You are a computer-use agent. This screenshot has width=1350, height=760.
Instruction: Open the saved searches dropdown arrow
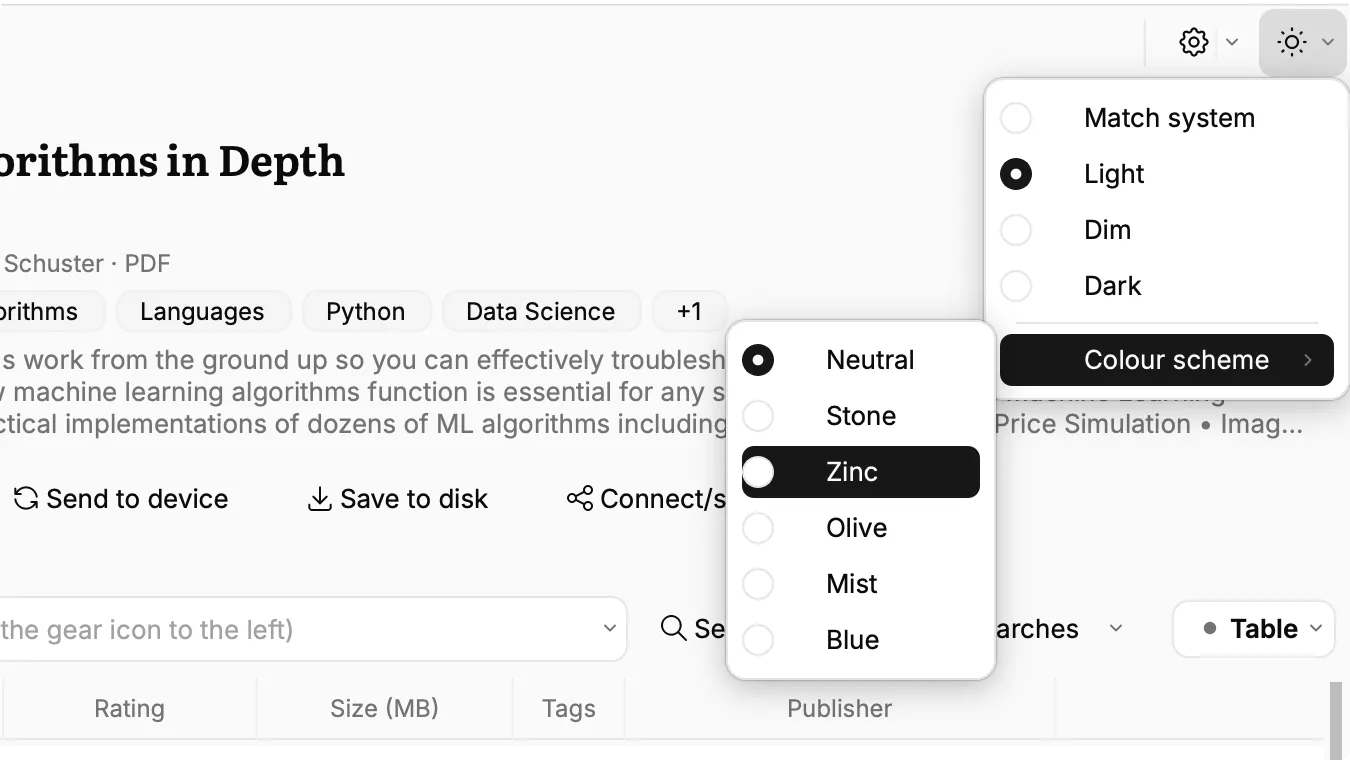tap(1116, 629)
